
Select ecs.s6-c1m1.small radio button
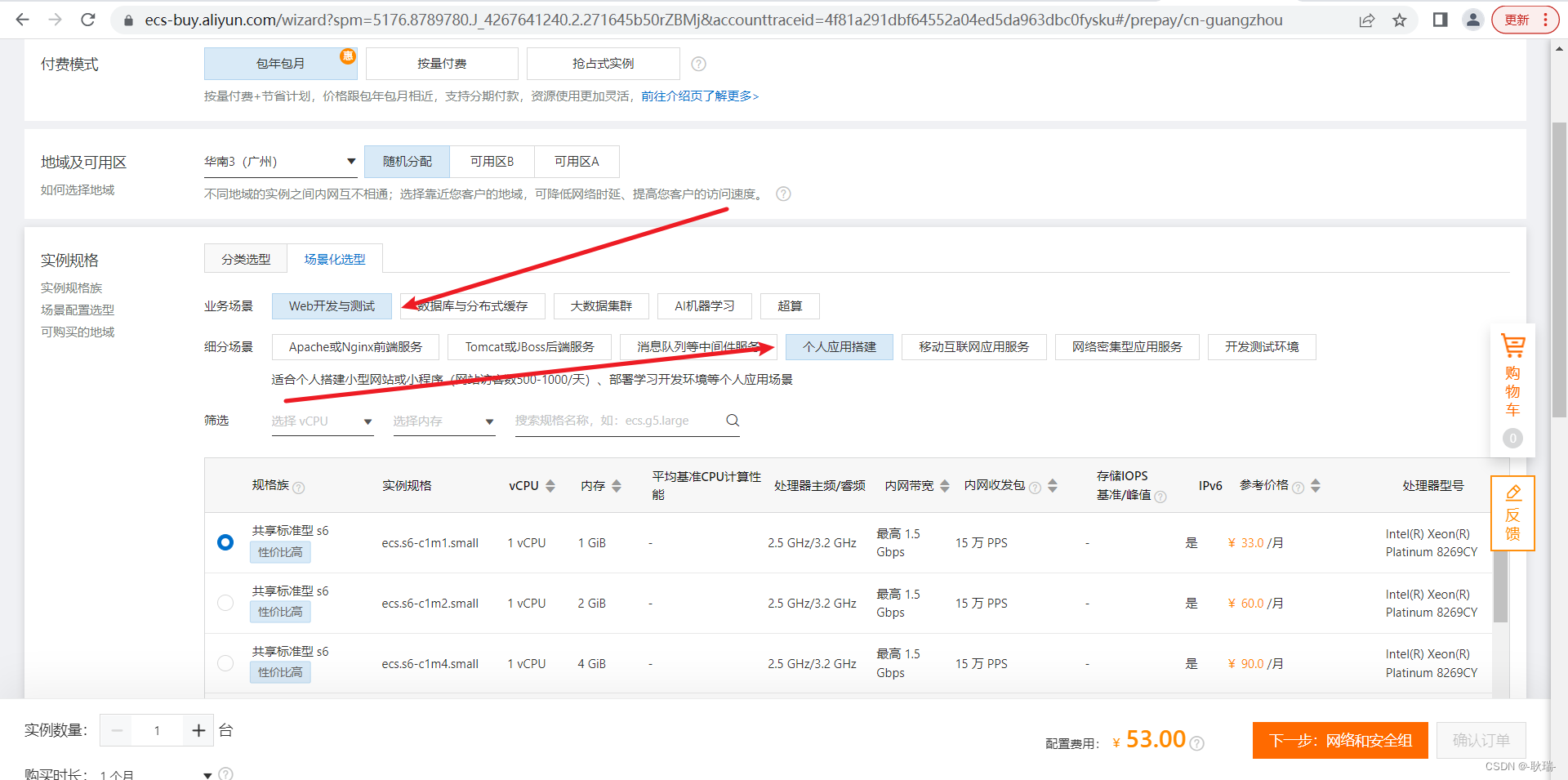click(225, 542)
